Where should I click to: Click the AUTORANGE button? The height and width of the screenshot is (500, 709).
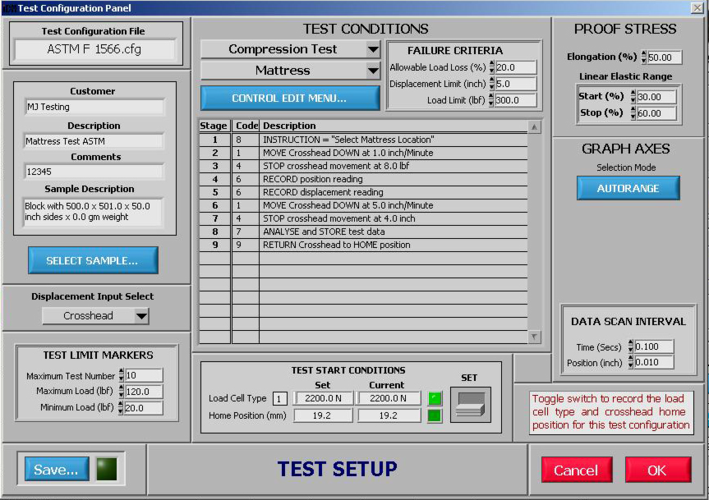click(x=628, y=188)
